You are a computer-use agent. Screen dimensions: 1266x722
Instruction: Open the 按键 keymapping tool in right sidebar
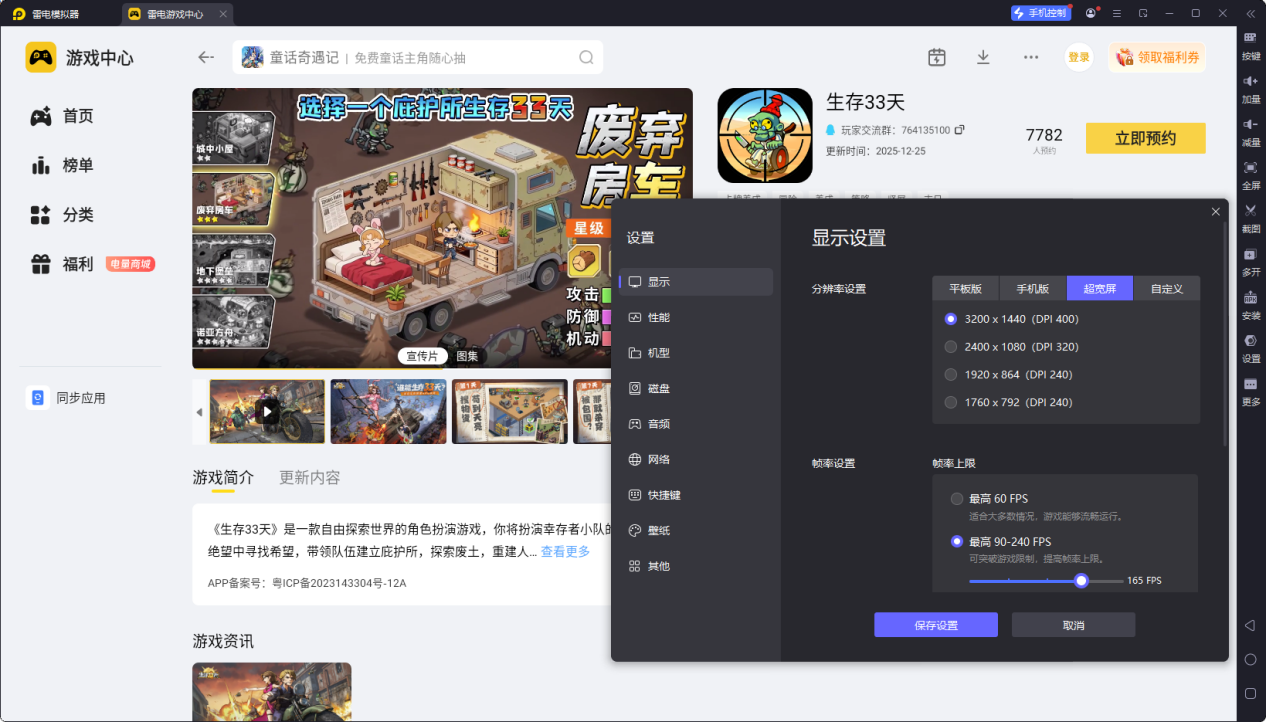point(1251,38)
